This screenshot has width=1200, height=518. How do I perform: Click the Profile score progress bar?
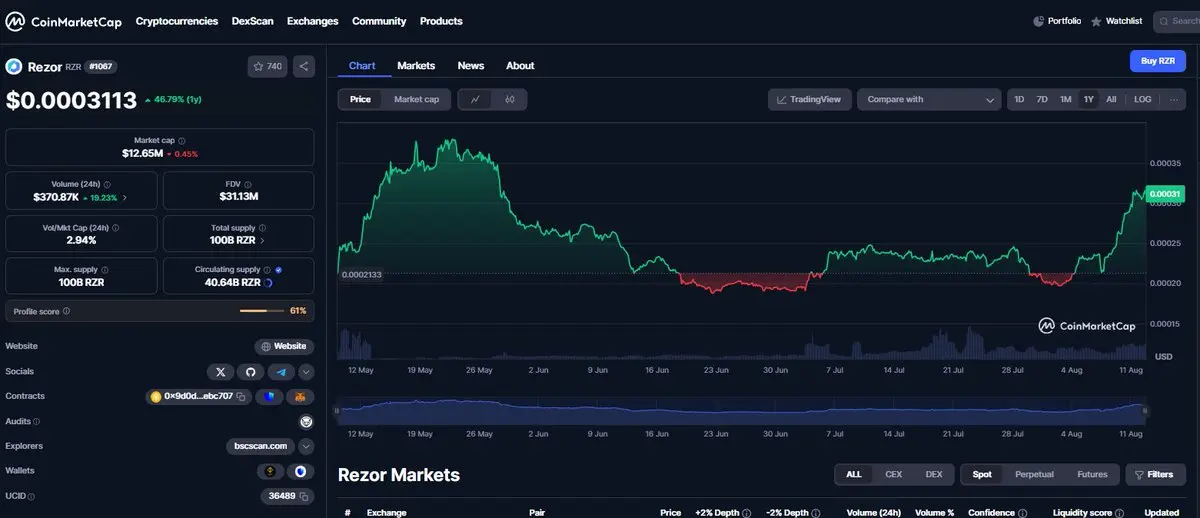(x=262, y=311)
